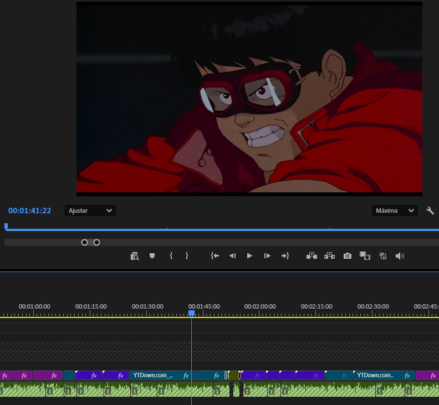Image resolution: width=439 pixels, height=405 pixels.
Task: Click the 00:02:15:00 mark on the time ruler
Action: click(x=316, y=306)
